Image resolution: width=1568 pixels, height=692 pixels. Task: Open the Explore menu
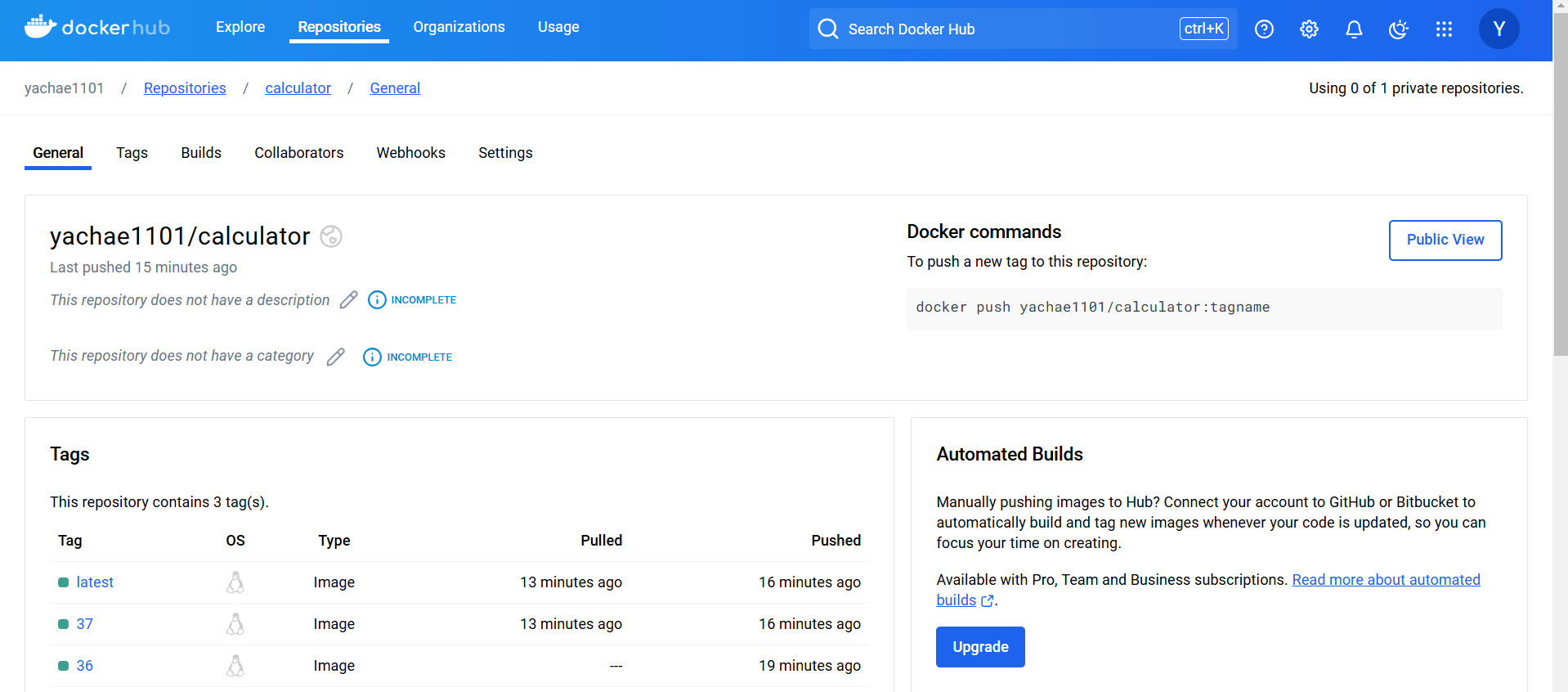coord(240,27)
